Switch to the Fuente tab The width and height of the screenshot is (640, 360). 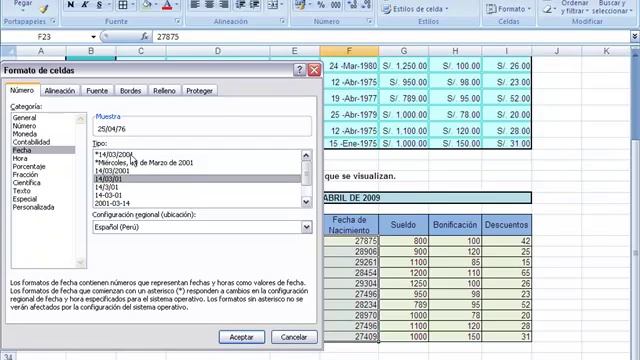pyautogui.click(x=97, y=91)
